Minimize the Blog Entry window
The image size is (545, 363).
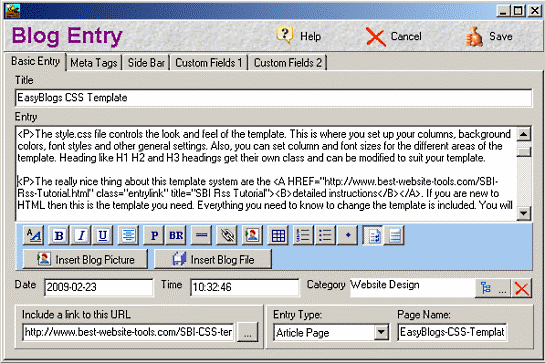503,11
